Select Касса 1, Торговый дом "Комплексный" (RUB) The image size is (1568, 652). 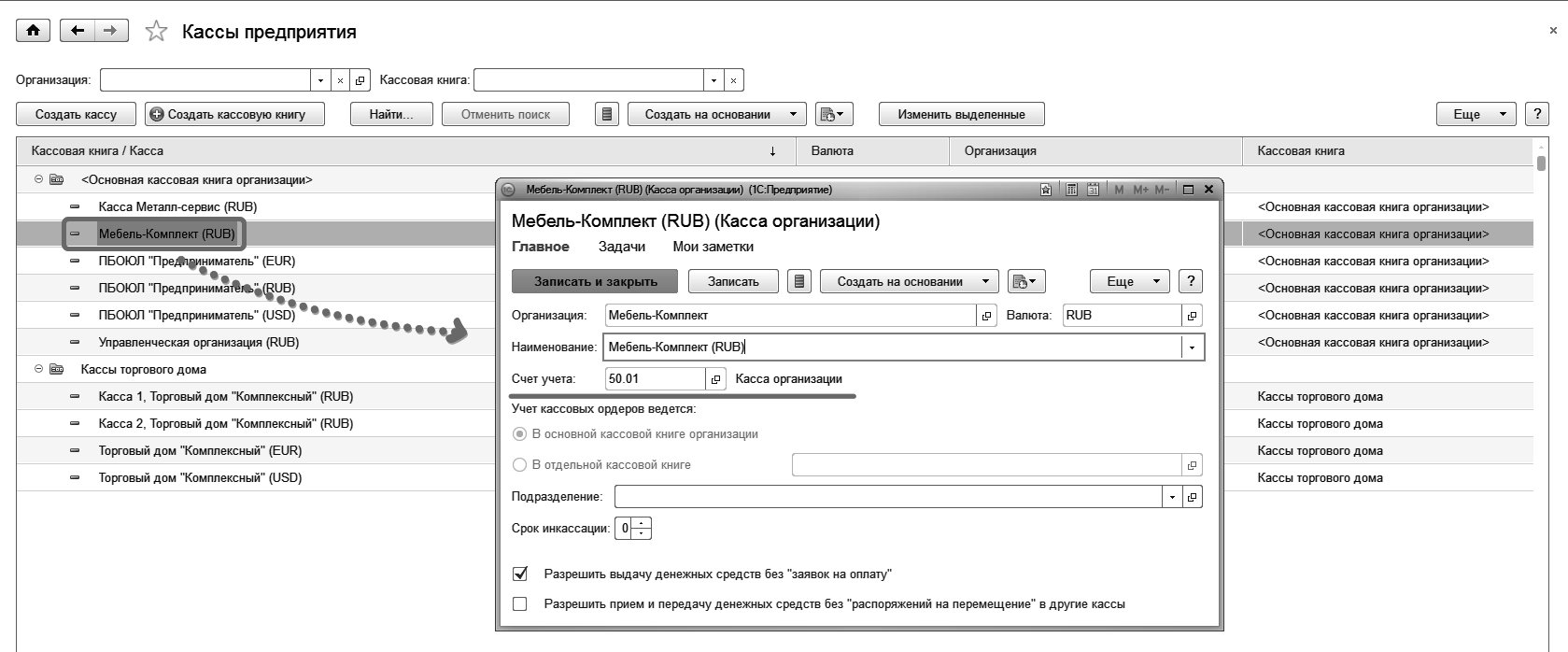point(226,396)
